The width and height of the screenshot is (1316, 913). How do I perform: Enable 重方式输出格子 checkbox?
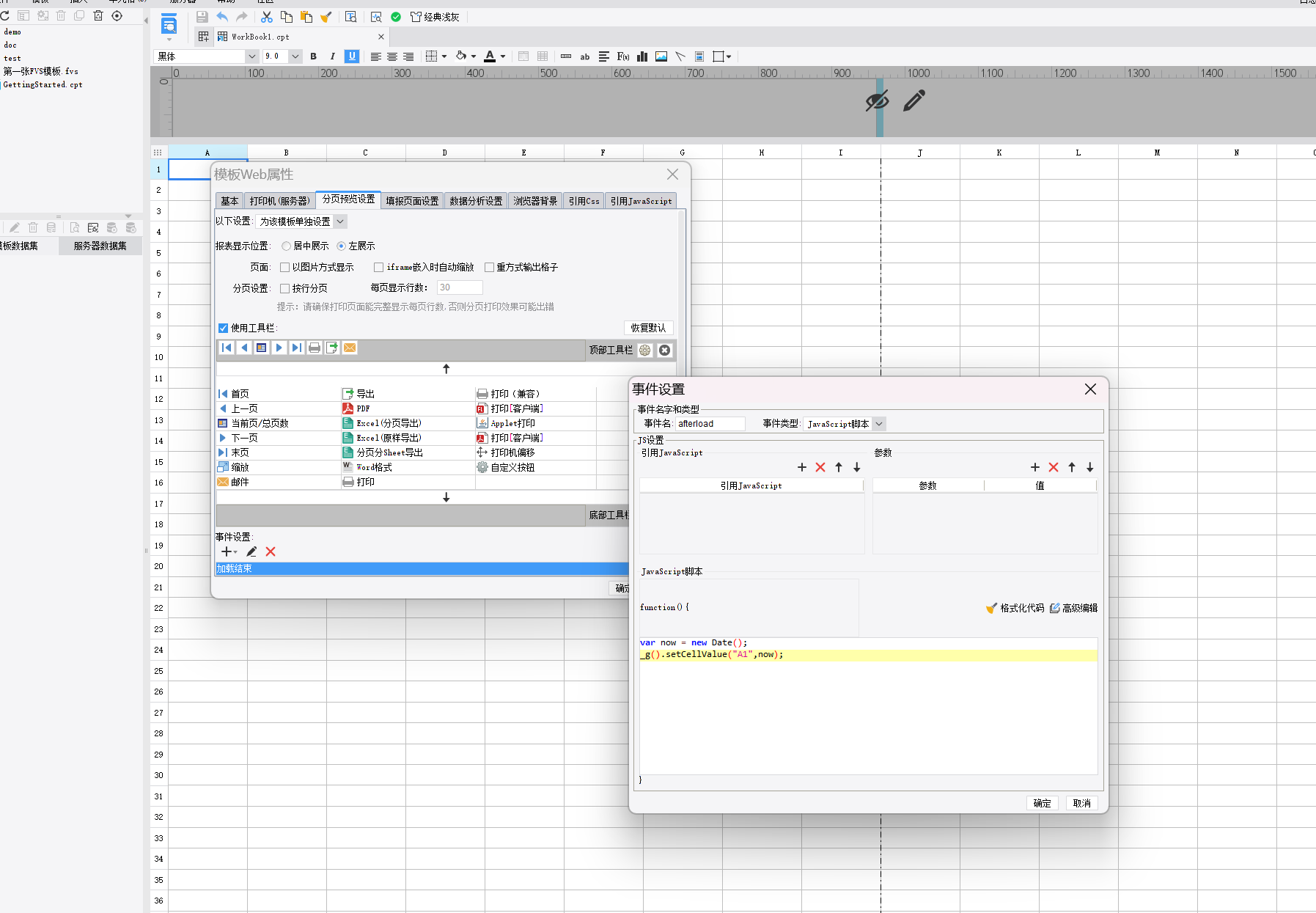(489, 268)
